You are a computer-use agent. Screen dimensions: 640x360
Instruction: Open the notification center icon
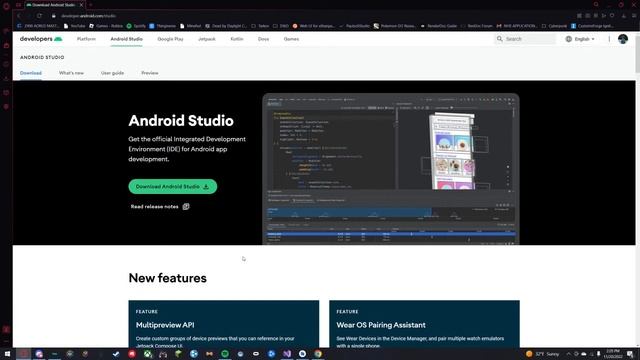pos(630,354)
